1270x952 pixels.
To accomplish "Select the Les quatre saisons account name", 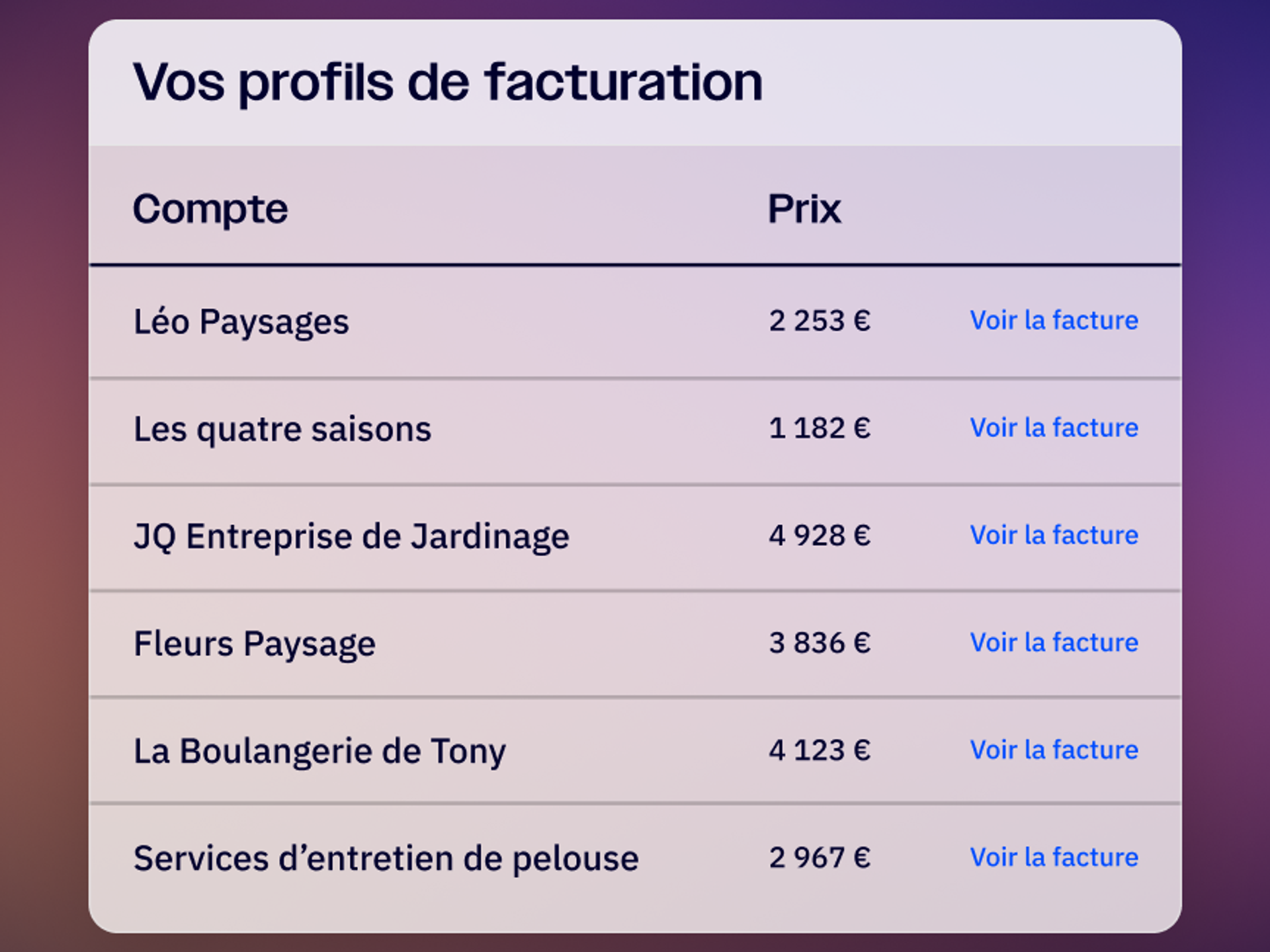I will 282,429.
